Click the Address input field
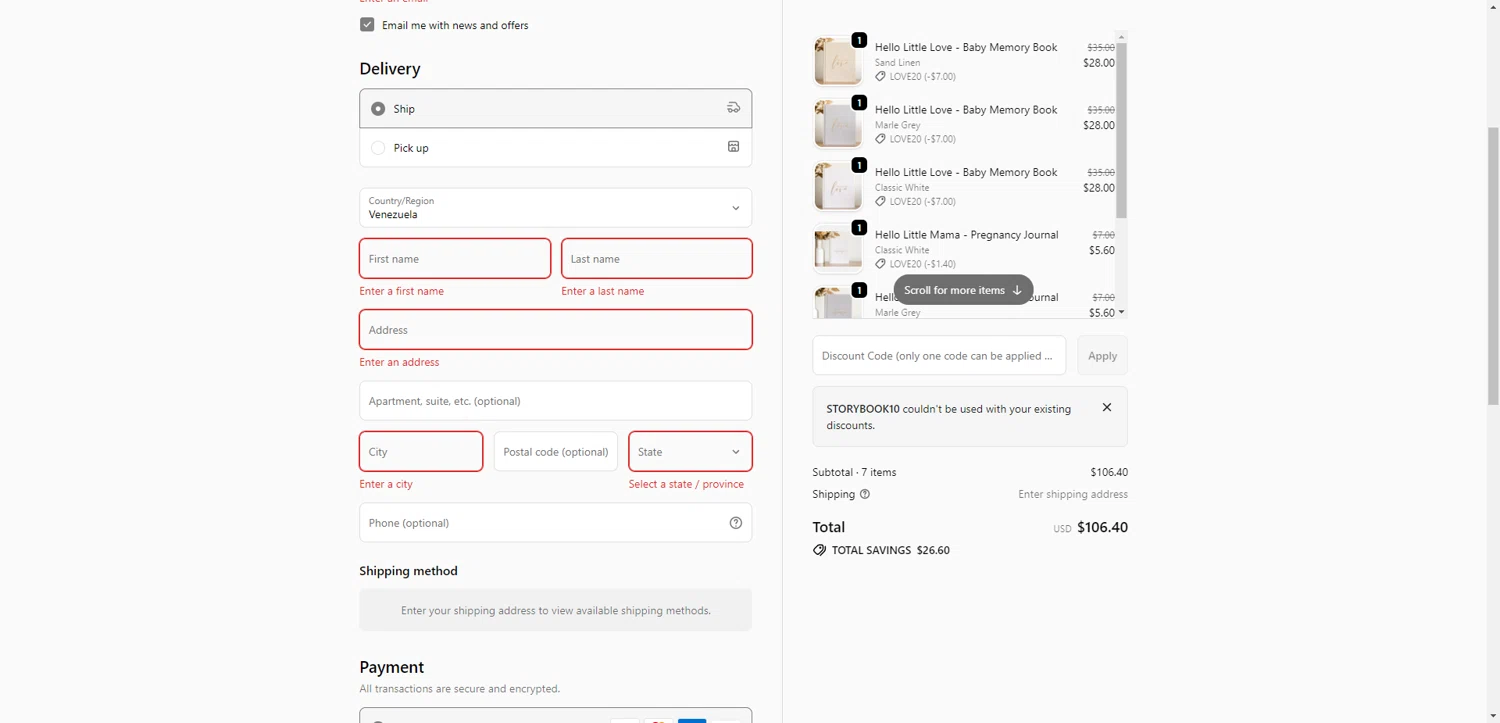This screenshot has width=1500, height=723. [x=555, y=330]
